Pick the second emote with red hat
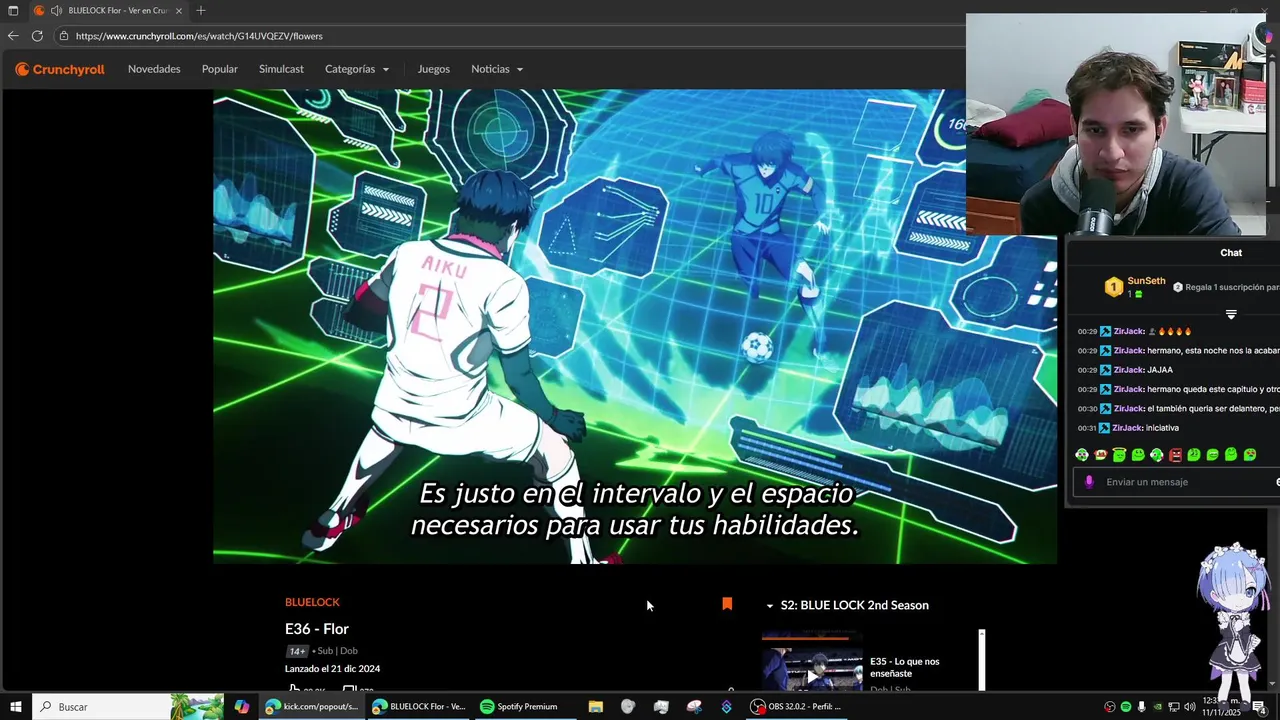The image size is (1280, 720). pos(1101,455)
